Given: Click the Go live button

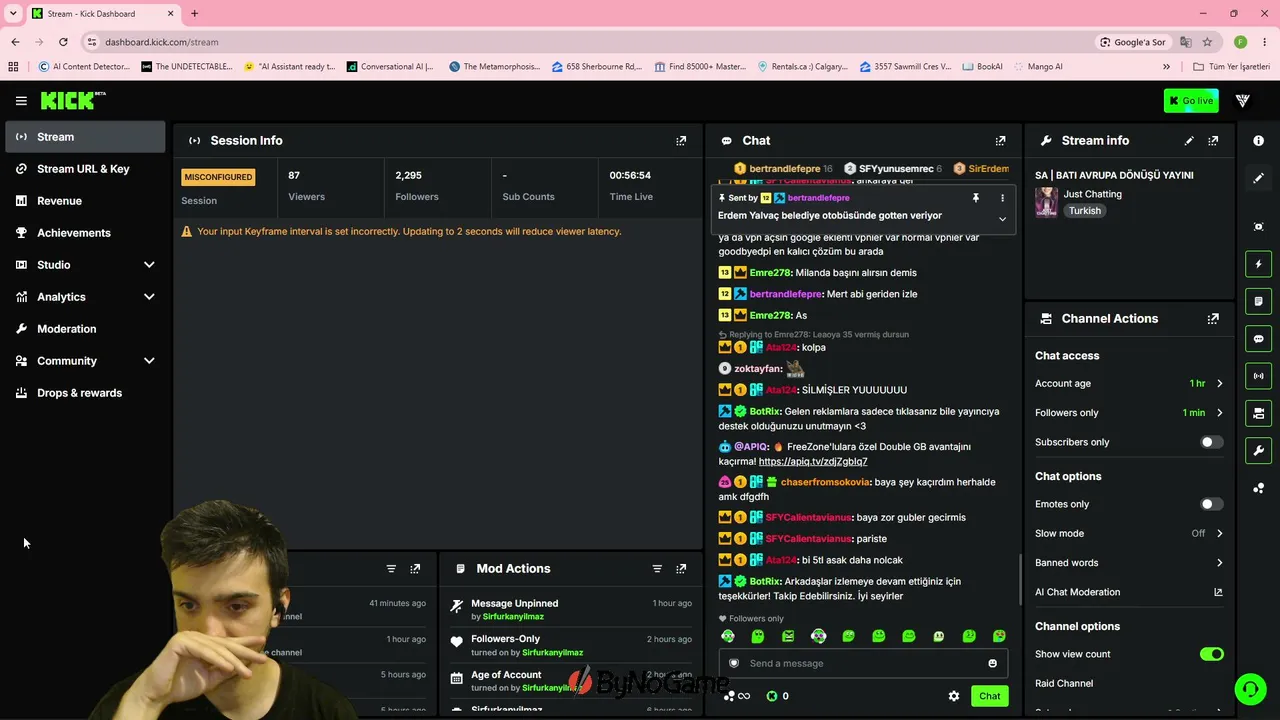Looking at the screenshot, I should pyautogui.click(x=1191, y=101).
